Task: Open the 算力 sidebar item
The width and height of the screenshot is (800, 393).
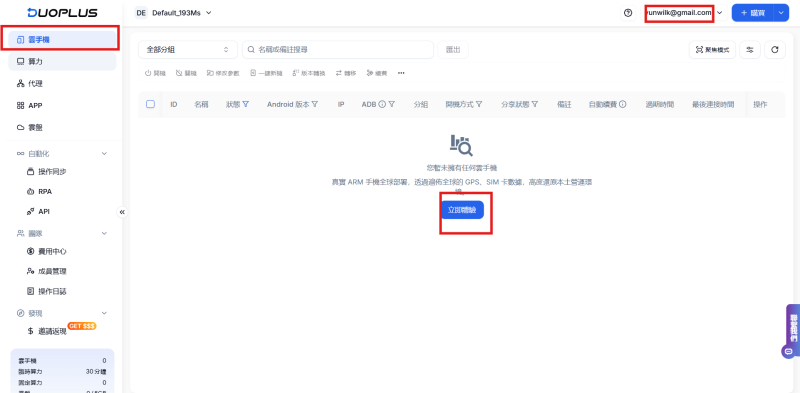Action: [62, 61]
